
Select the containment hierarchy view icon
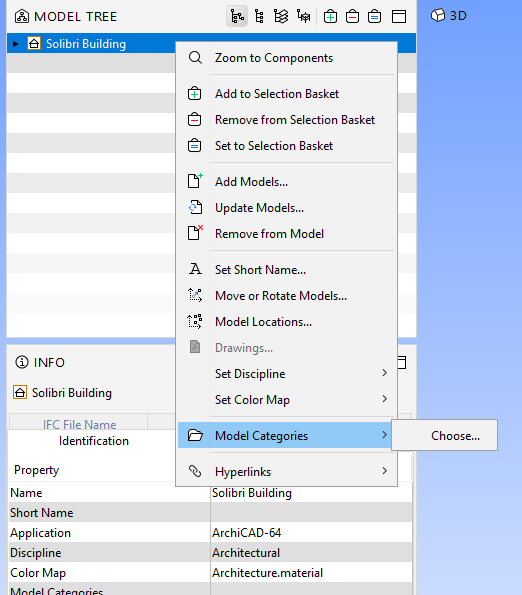click(237, 16)
